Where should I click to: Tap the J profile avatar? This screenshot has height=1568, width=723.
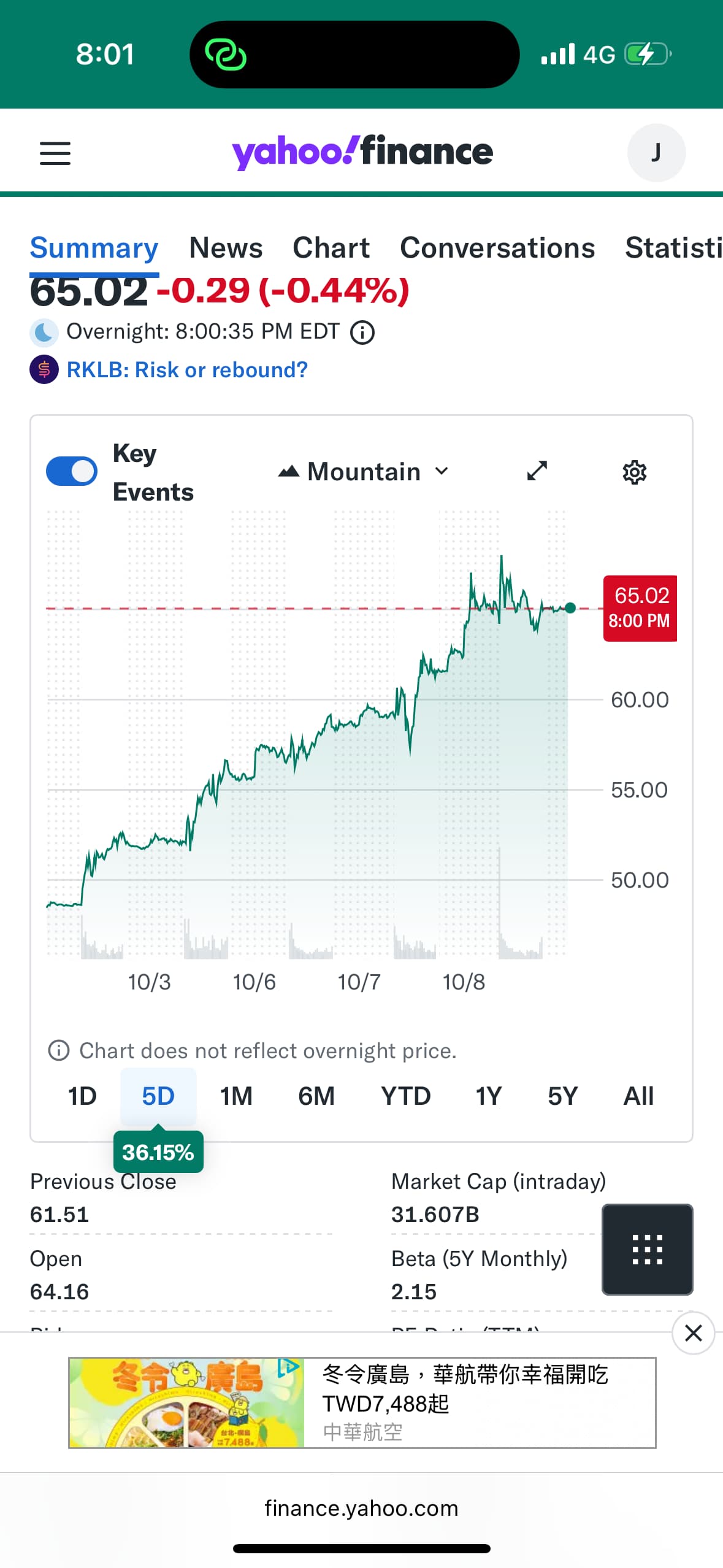pyautogui.click(x=656, y=153)
